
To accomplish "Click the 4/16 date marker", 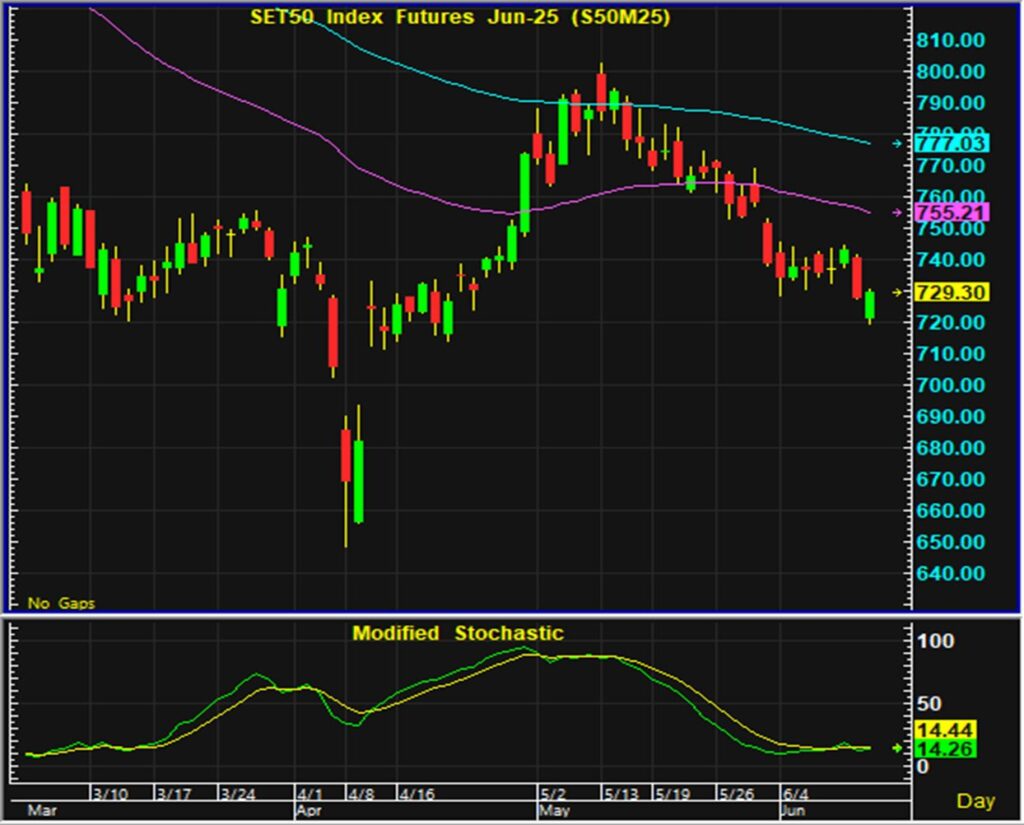I will point(417,794).
